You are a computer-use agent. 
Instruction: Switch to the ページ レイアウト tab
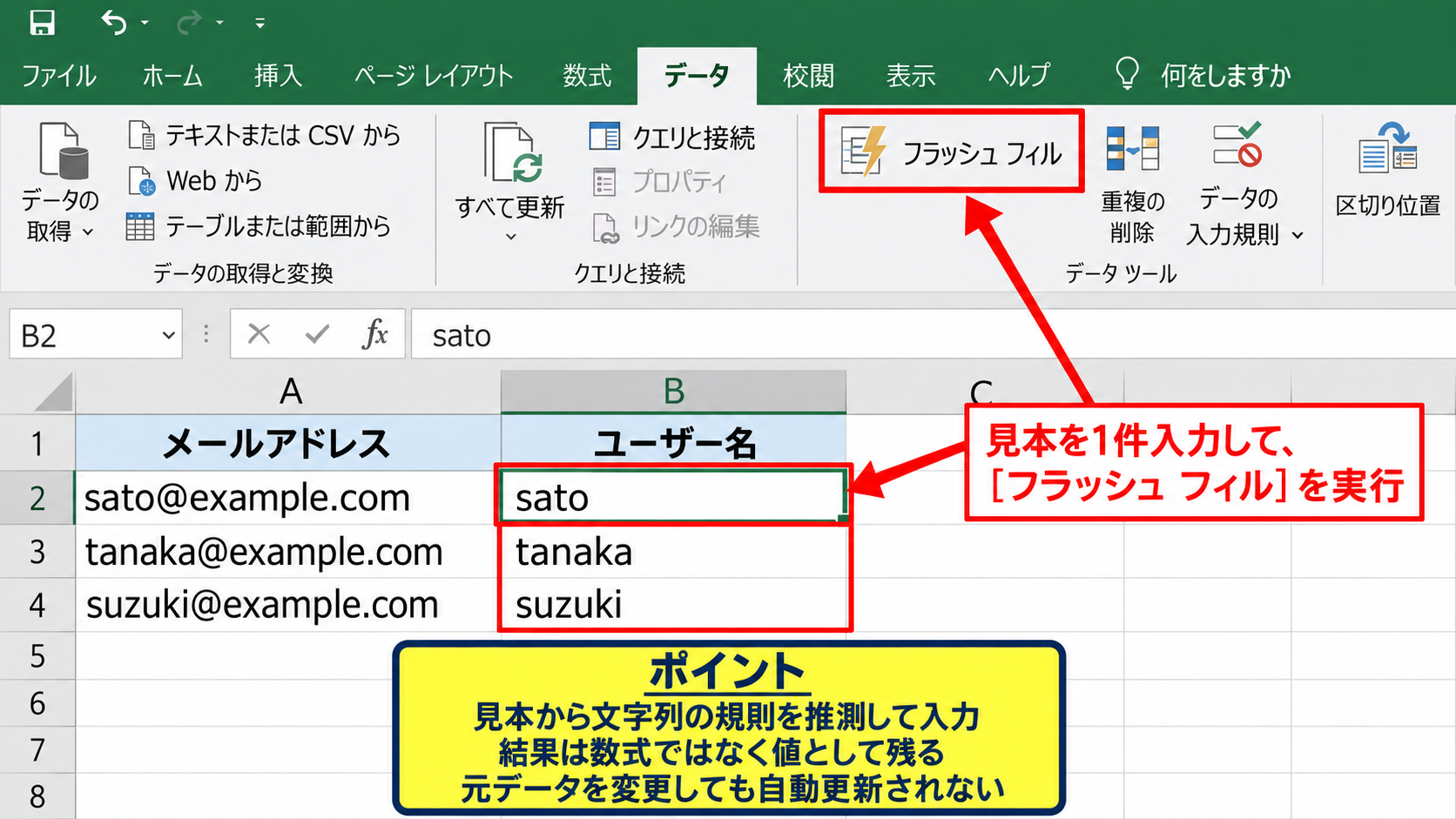(434, 76)
